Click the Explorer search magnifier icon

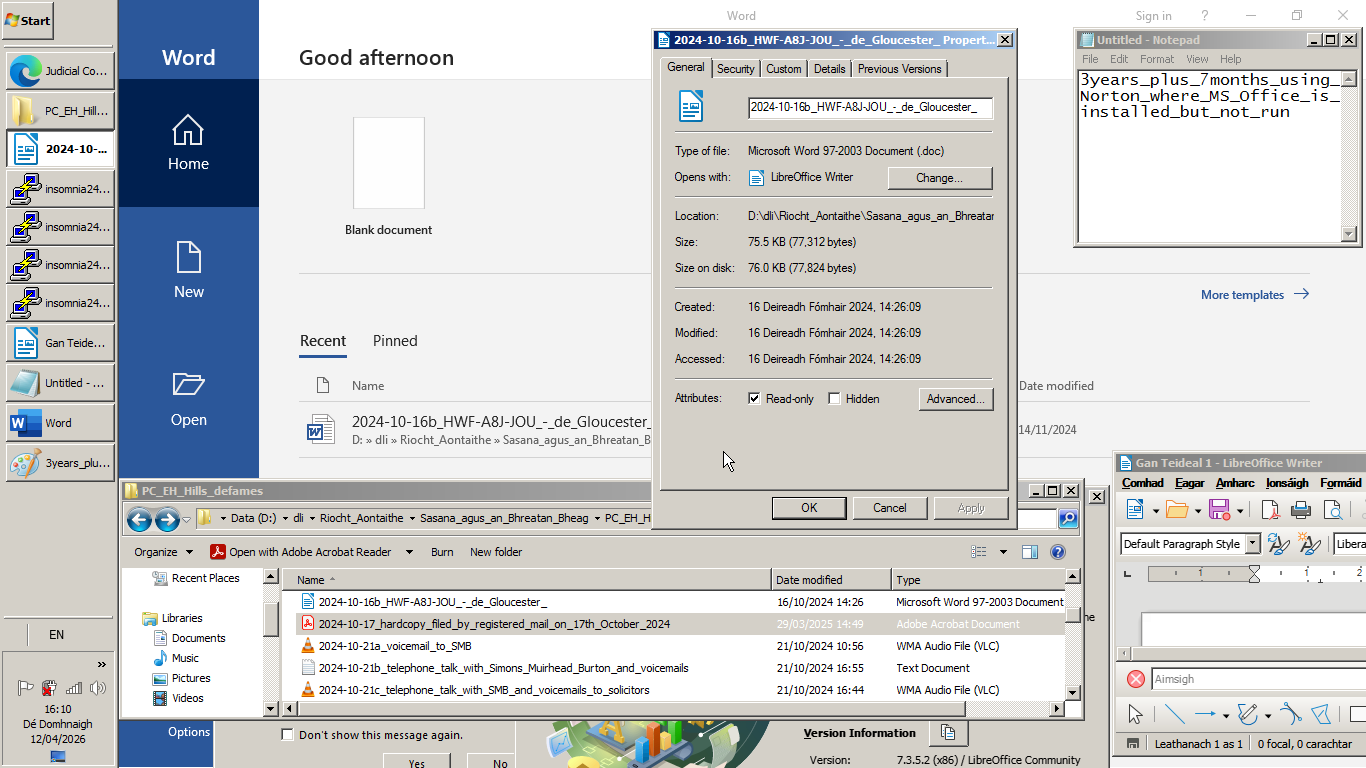(x=1068, y=519)
